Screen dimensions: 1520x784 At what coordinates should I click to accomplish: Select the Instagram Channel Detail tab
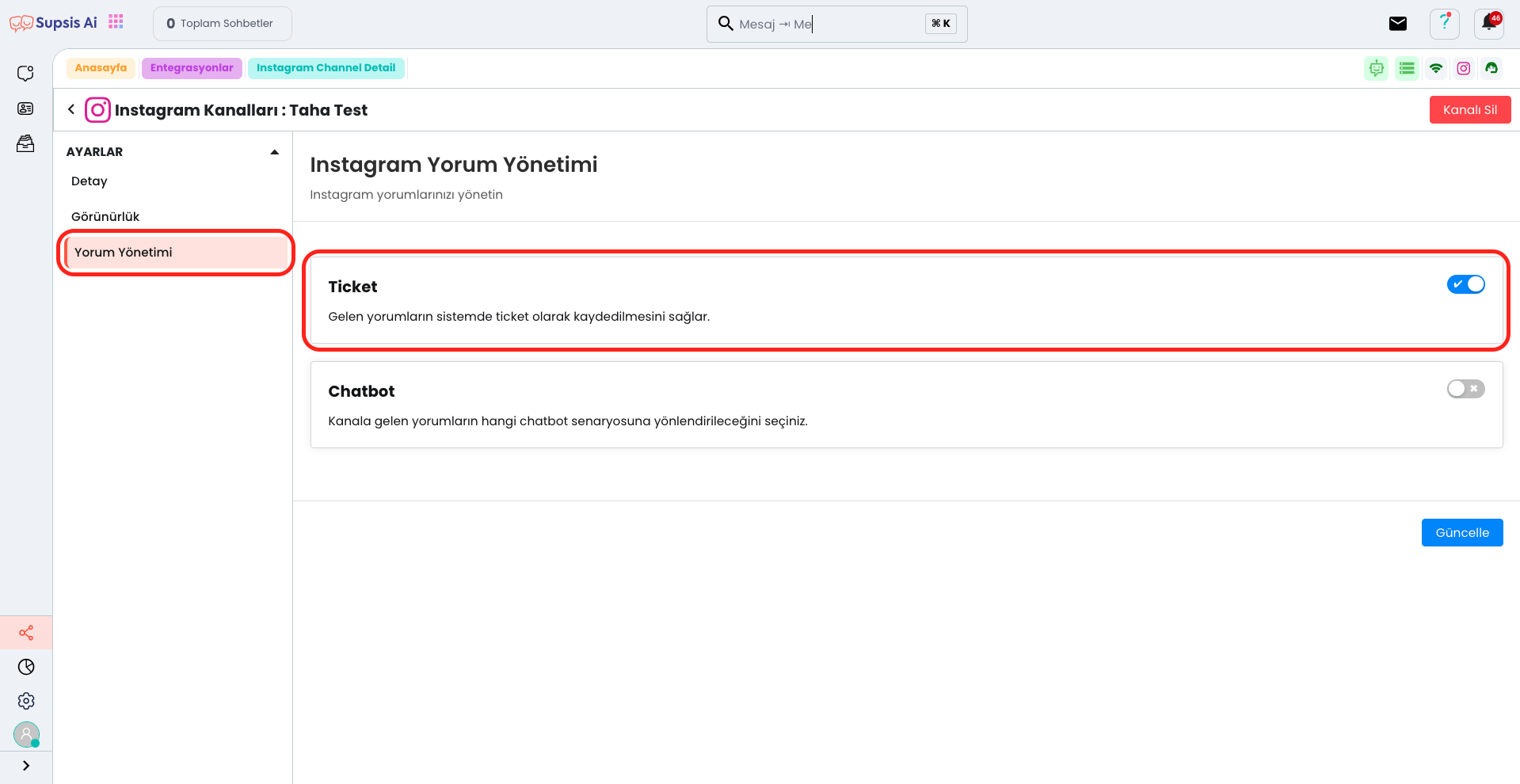click(x=326, y=68)
